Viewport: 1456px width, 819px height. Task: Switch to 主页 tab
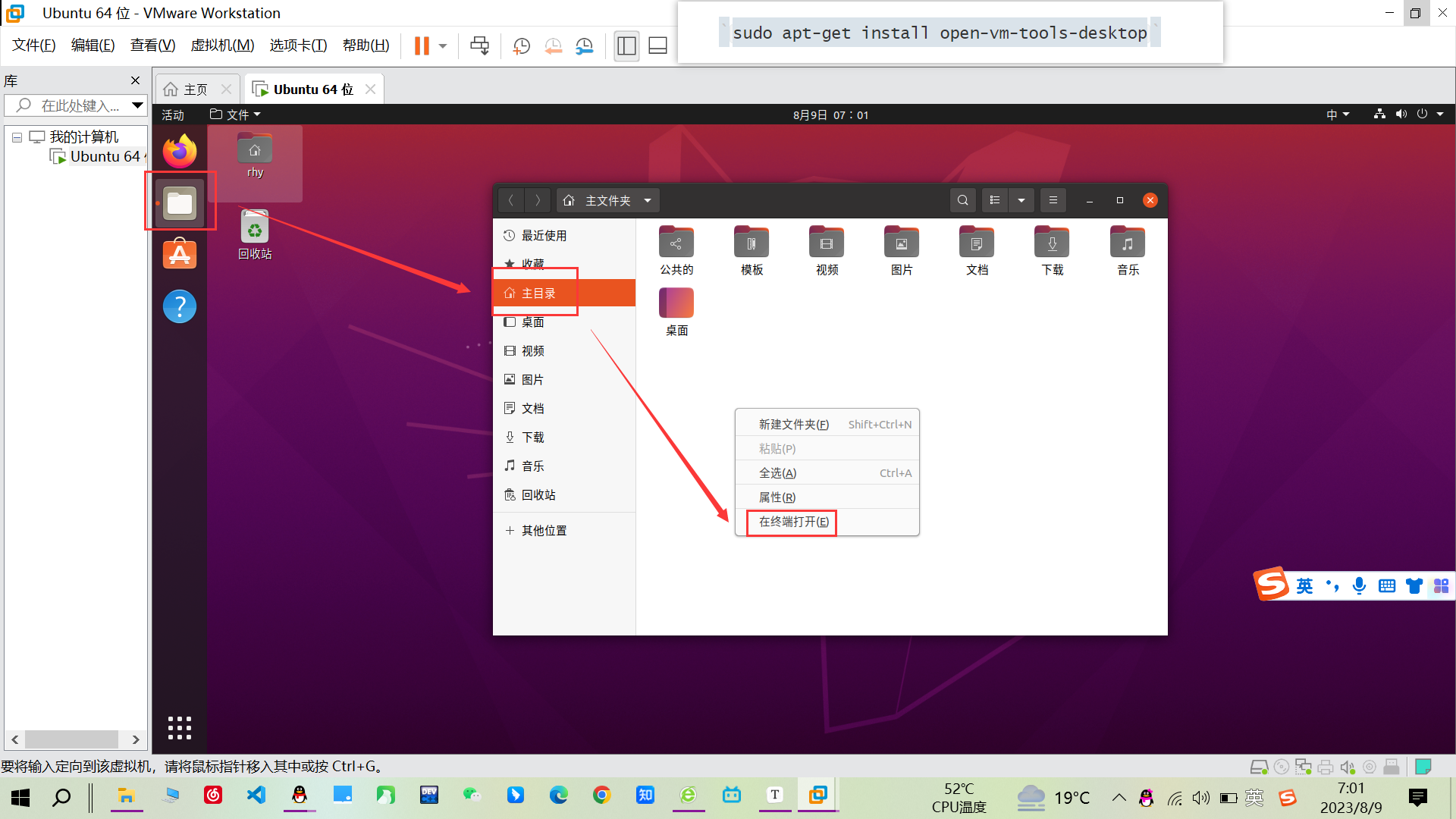pyautogui.click(x=197, y=89)
